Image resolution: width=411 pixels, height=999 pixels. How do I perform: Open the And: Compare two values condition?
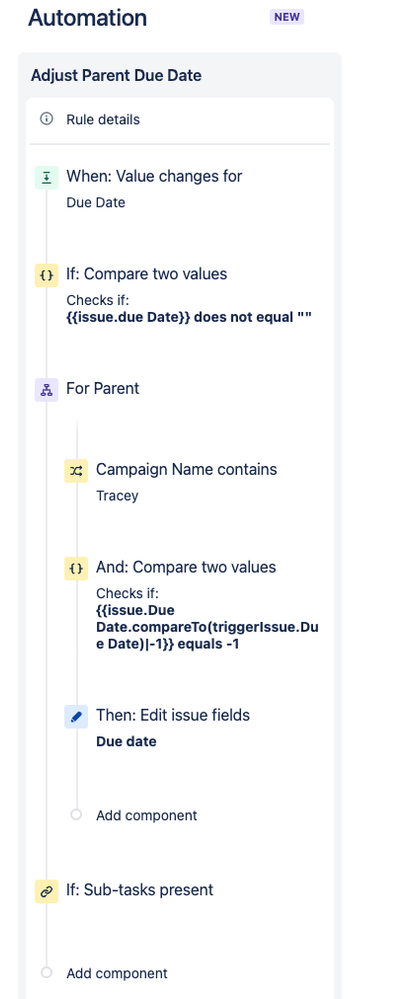[195, 605]
